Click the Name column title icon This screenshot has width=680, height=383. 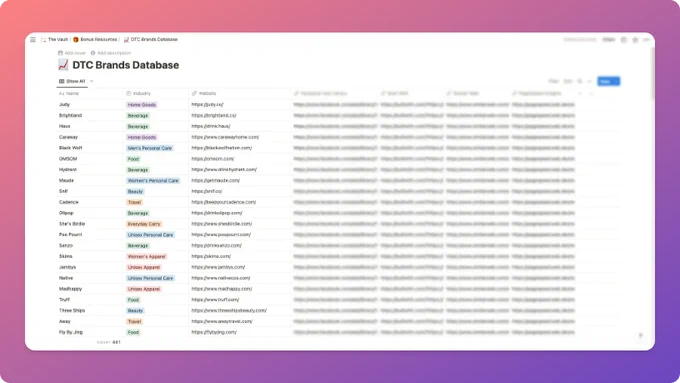pyautogui.click(x=62, y=93)
